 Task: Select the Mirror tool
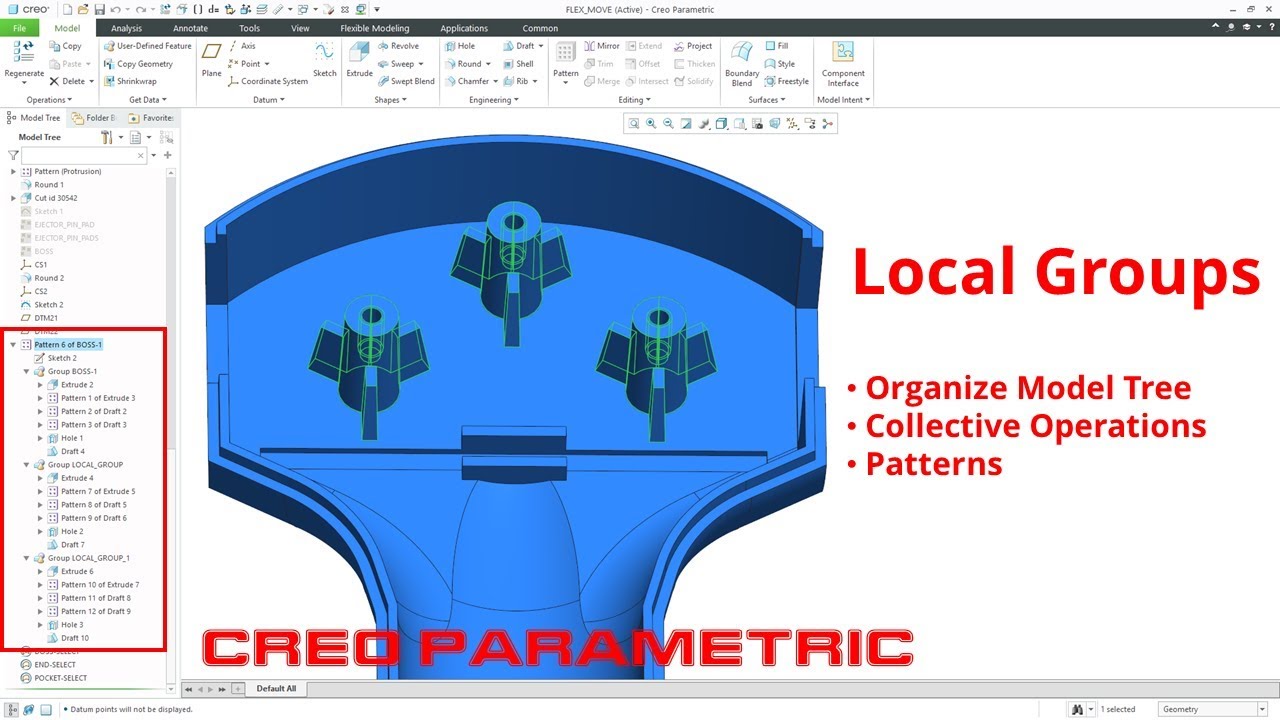(x=601, y=46)
